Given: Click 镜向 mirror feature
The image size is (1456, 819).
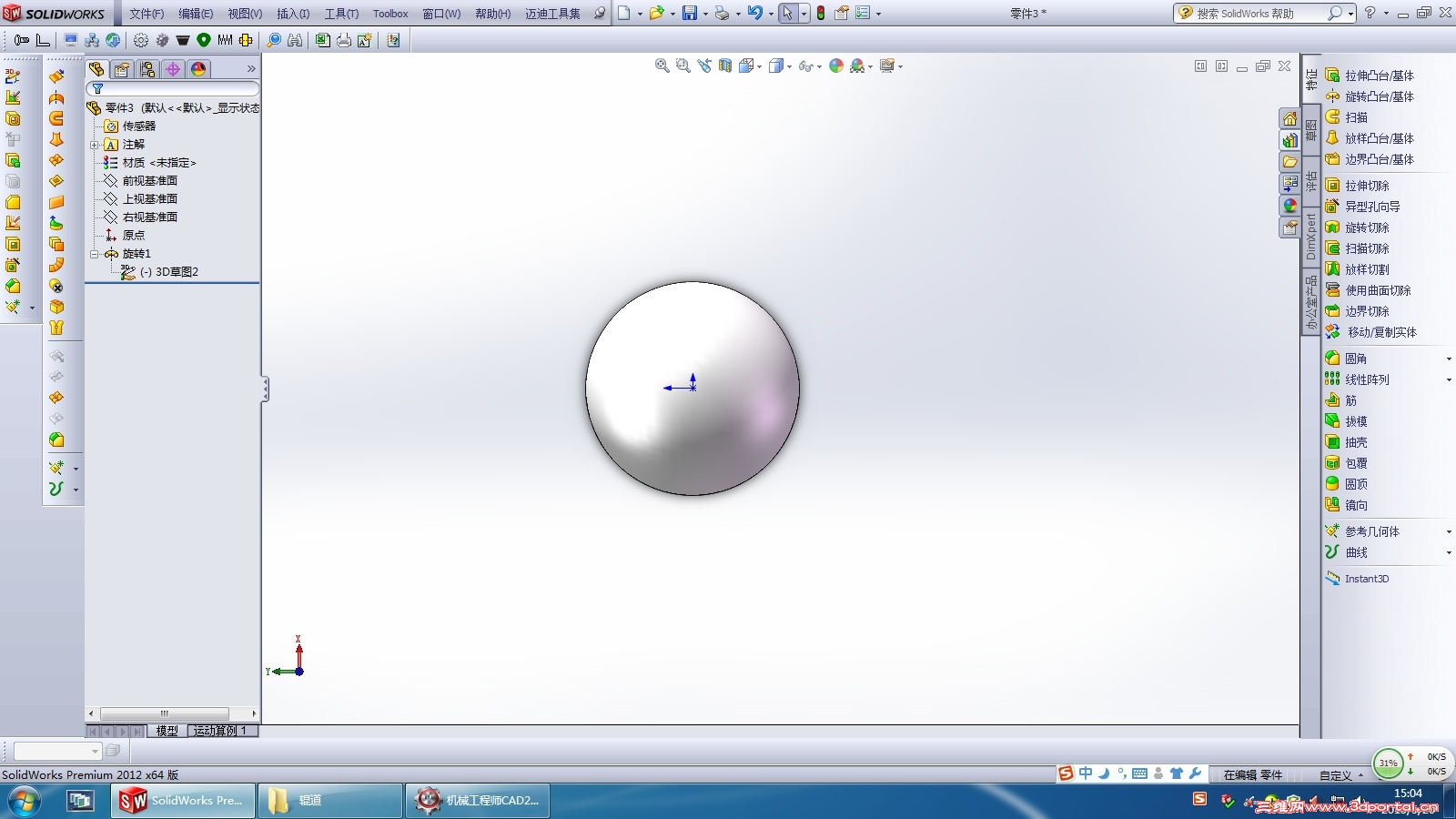Looking at the screenshot, I should (1347, 505).
